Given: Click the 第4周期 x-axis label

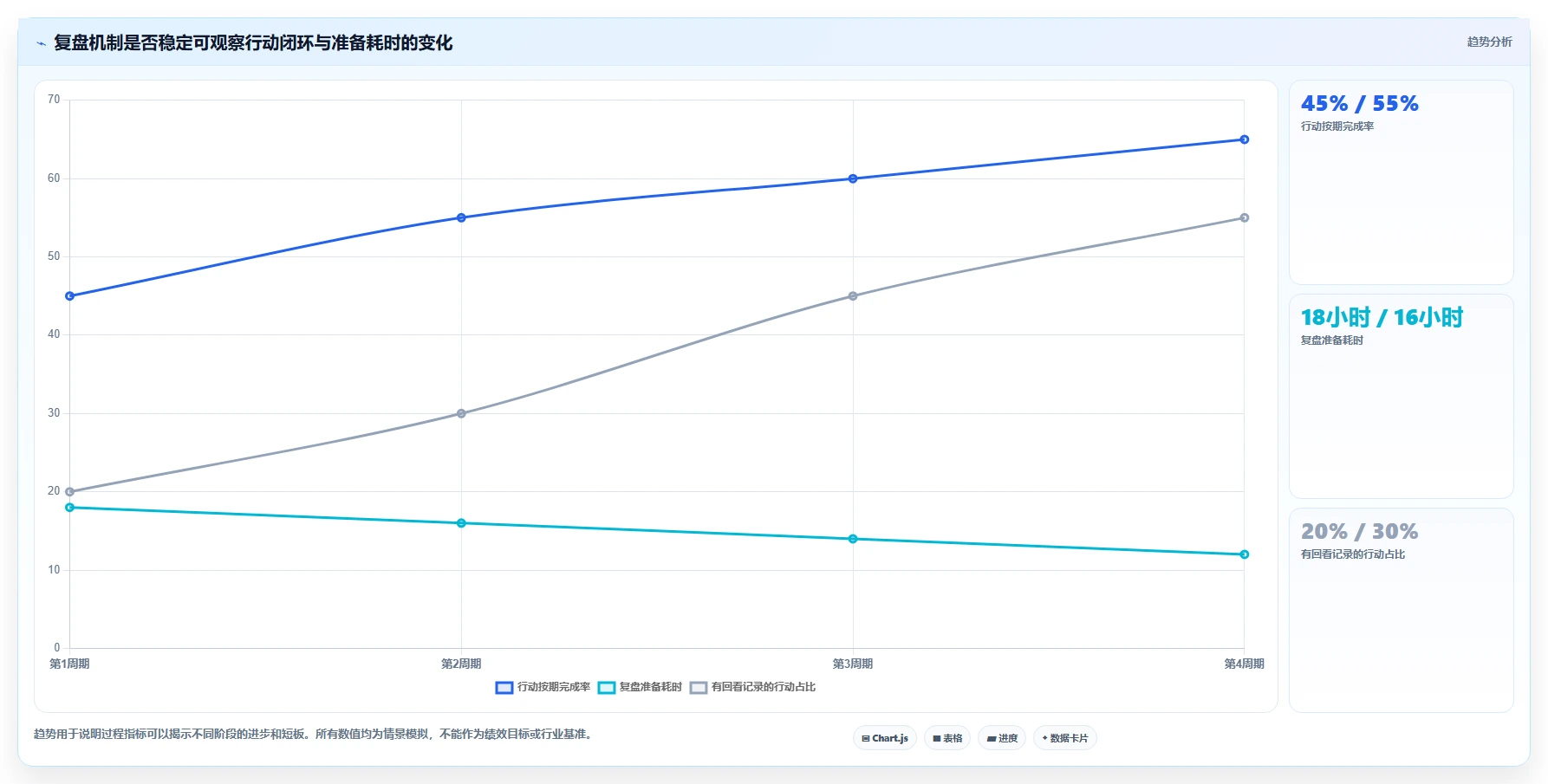Looking at the screenshot, I should (x=1244, y=664).
